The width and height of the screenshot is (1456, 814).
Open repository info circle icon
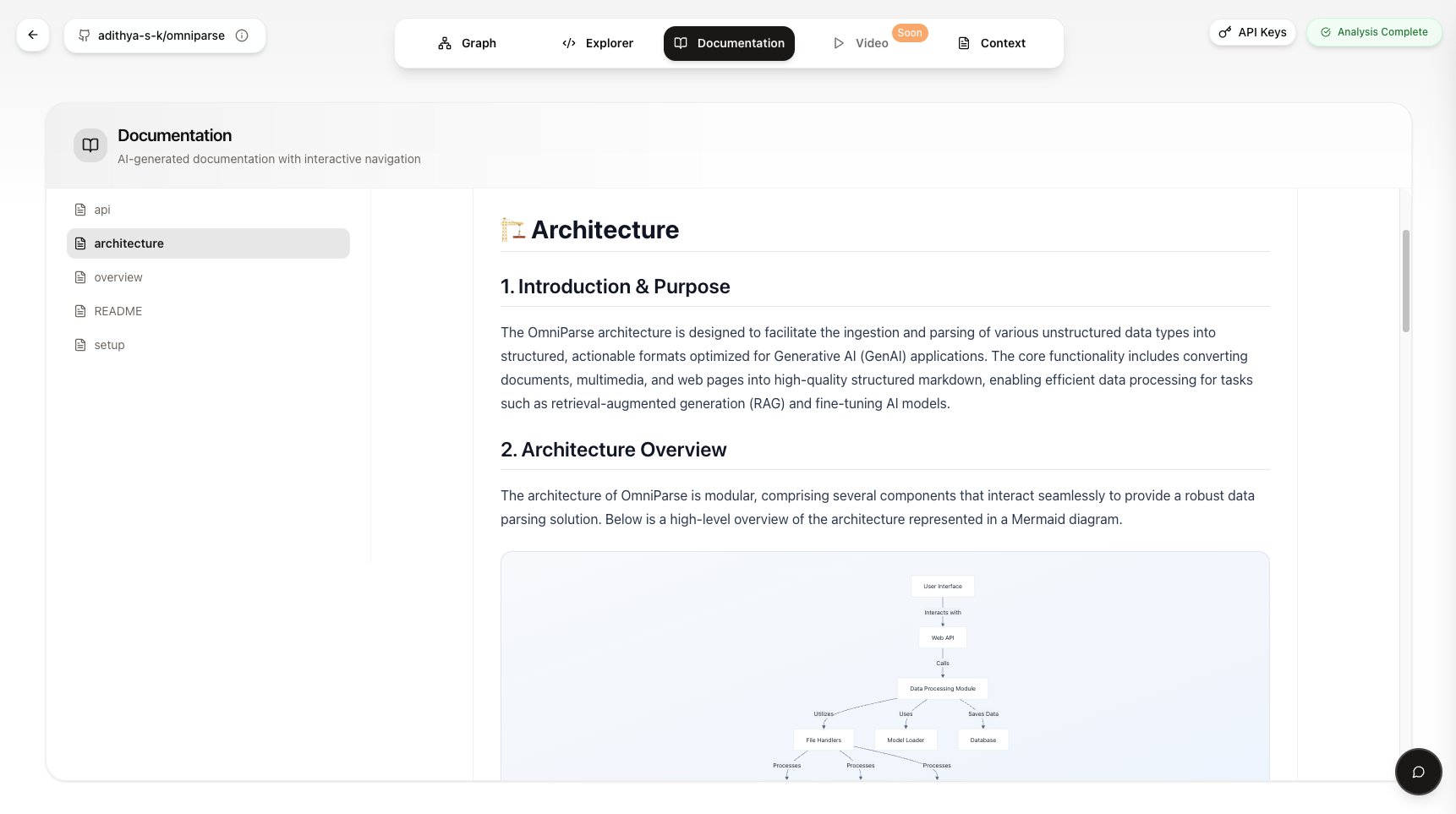coord(242,36)
